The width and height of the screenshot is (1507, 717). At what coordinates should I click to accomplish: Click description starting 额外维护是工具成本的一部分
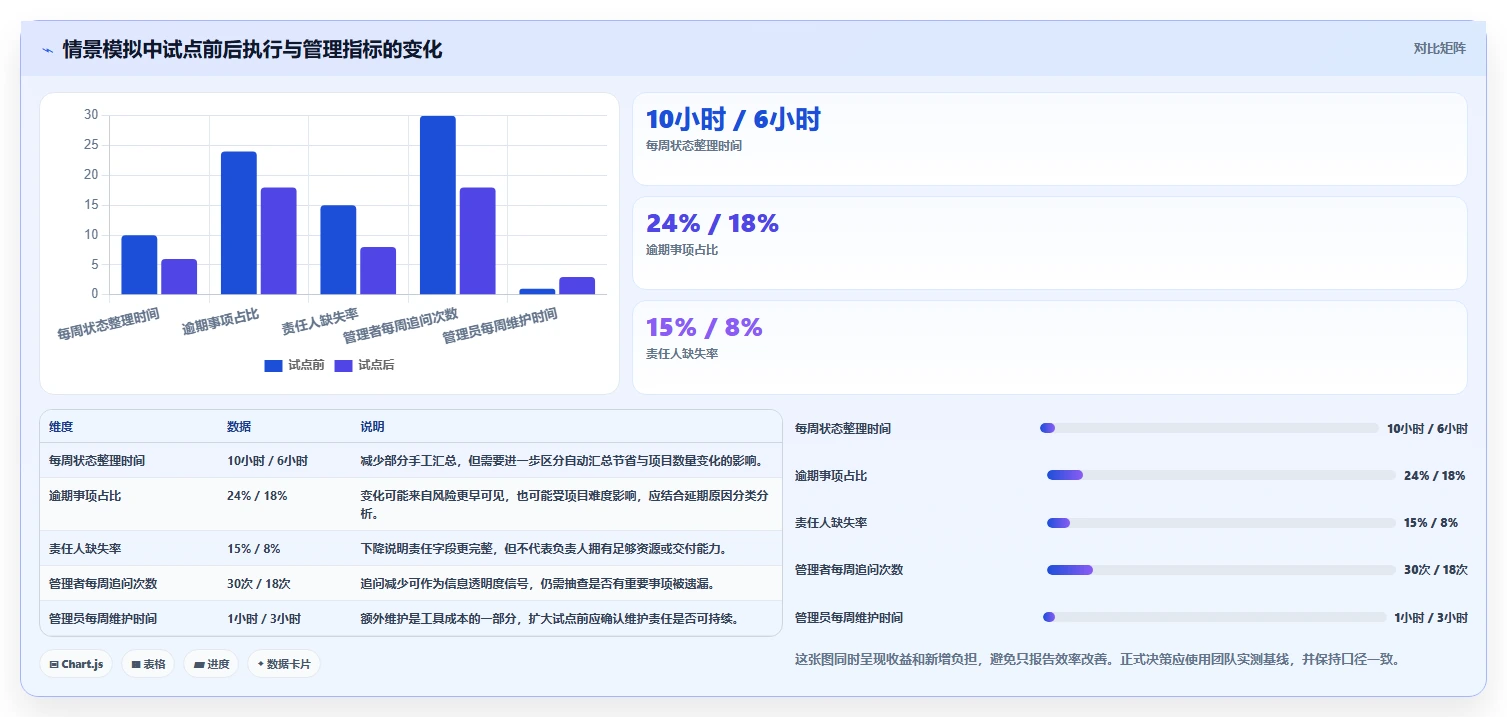550,619
